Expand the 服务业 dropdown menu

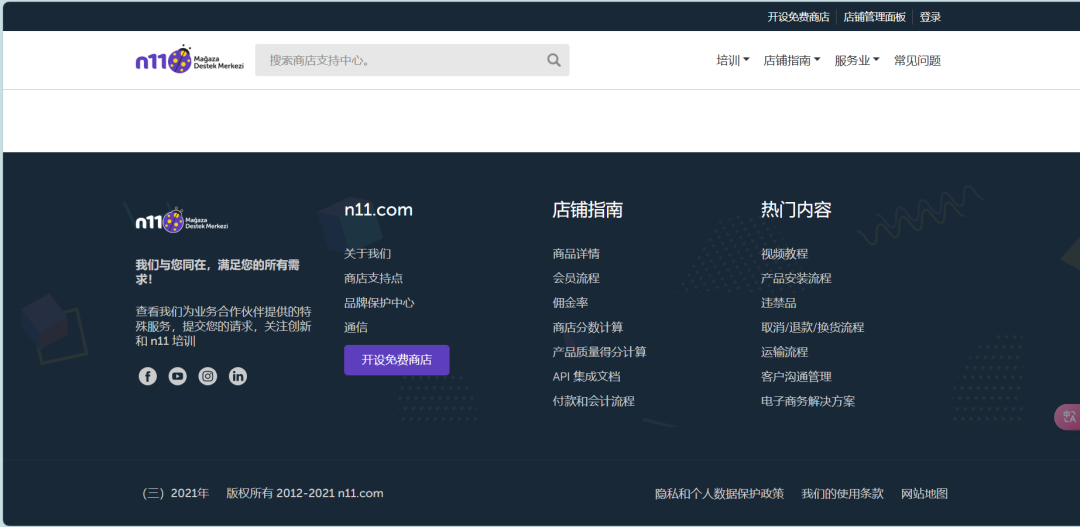pyautogui.click(x=856, y=60)
